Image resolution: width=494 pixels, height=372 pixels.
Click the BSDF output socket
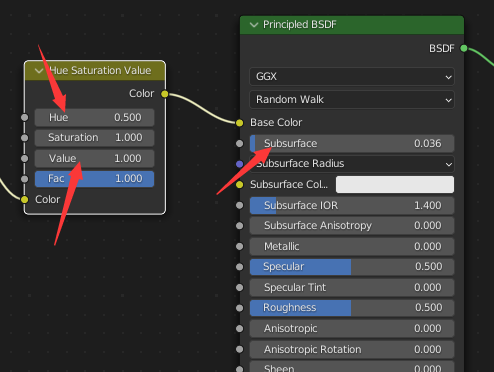[464, 48]
